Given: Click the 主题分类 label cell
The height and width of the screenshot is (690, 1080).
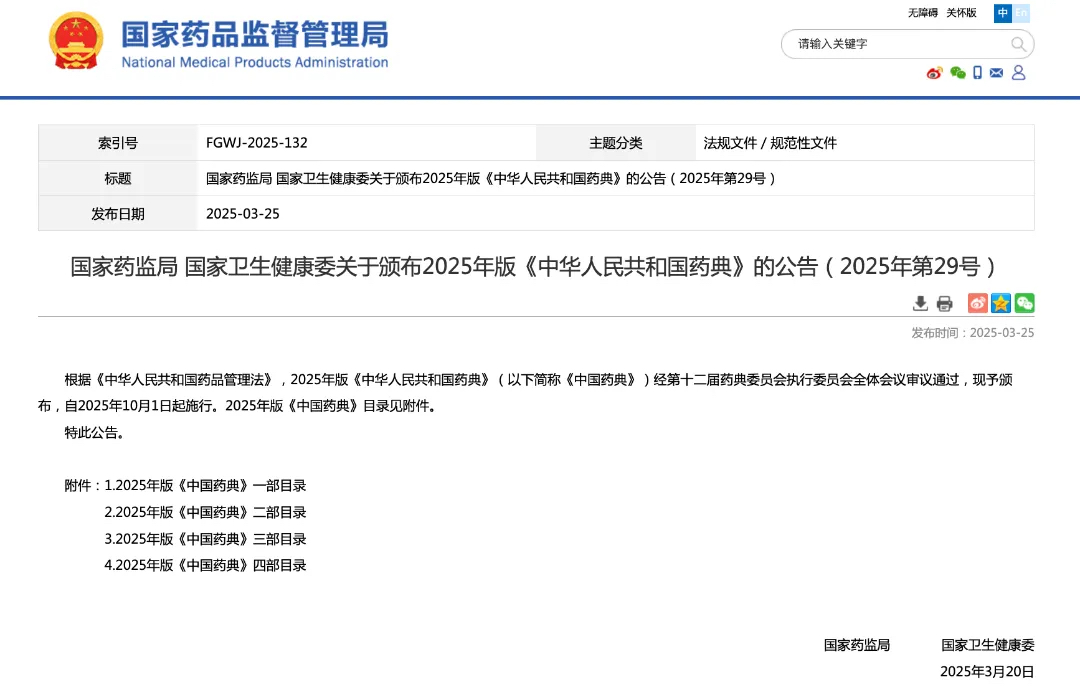Looking at the screenshot, I should [x=616, y=143].
